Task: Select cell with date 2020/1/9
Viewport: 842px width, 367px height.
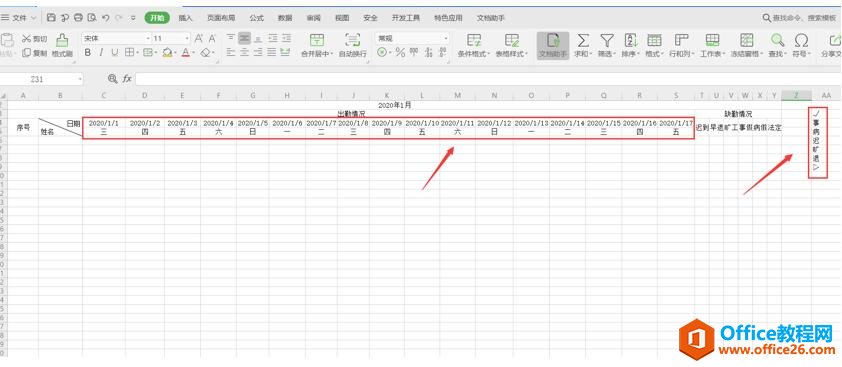Action: coord(387,123)
